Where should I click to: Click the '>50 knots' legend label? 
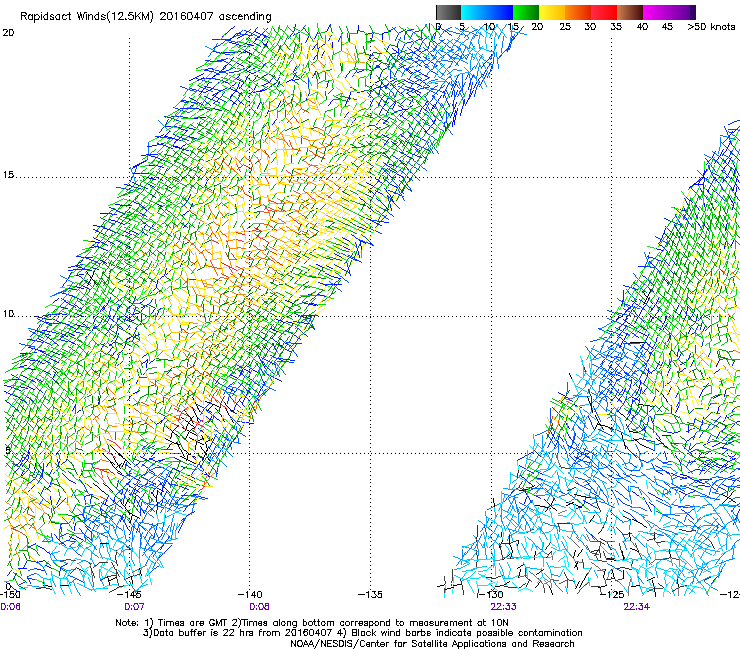pos(711,26)
